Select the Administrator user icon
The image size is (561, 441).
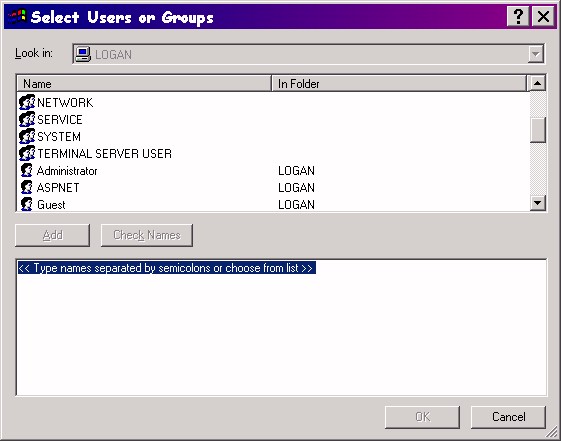tap(26, 171)
